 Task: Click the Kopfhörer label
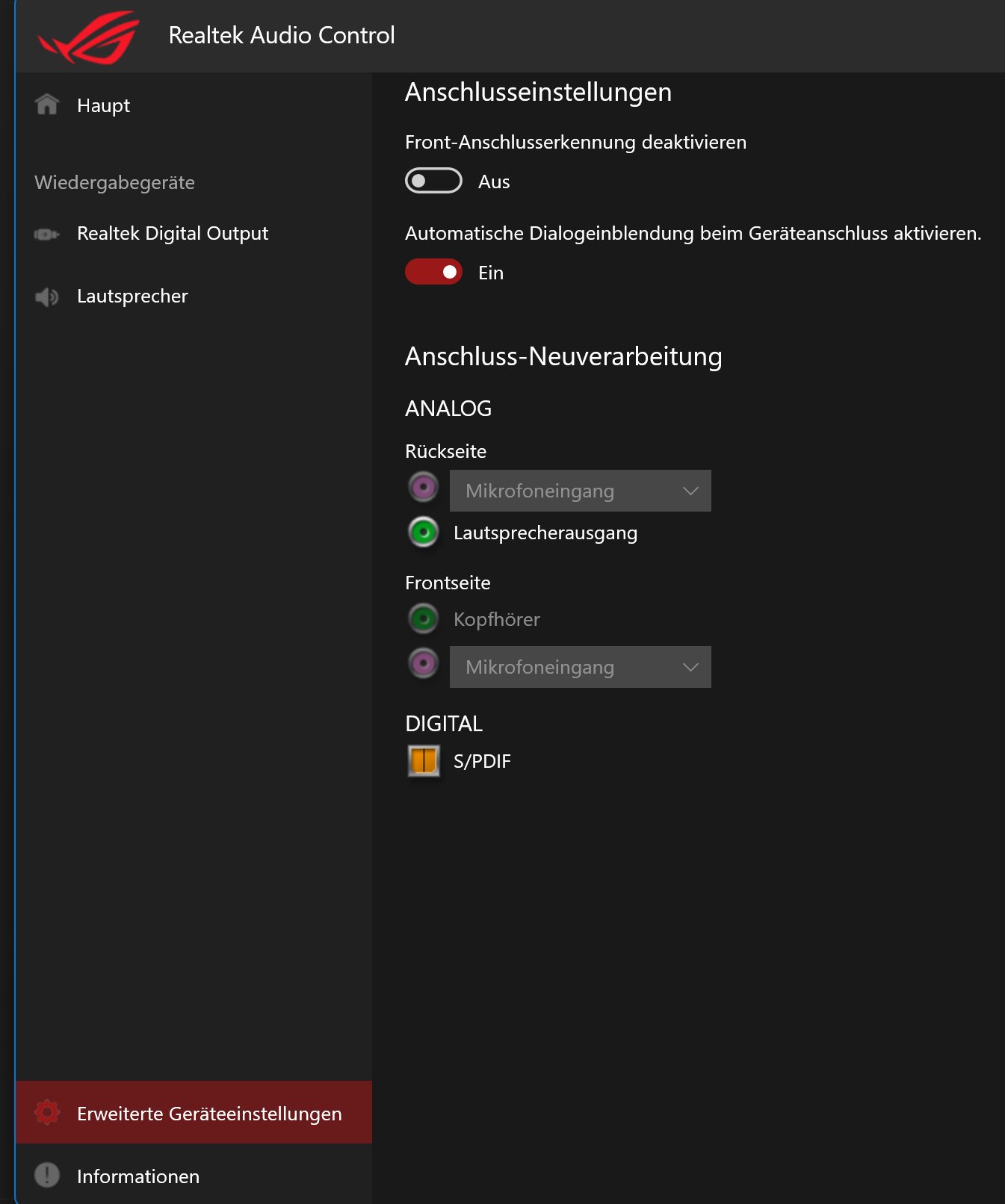497,619
